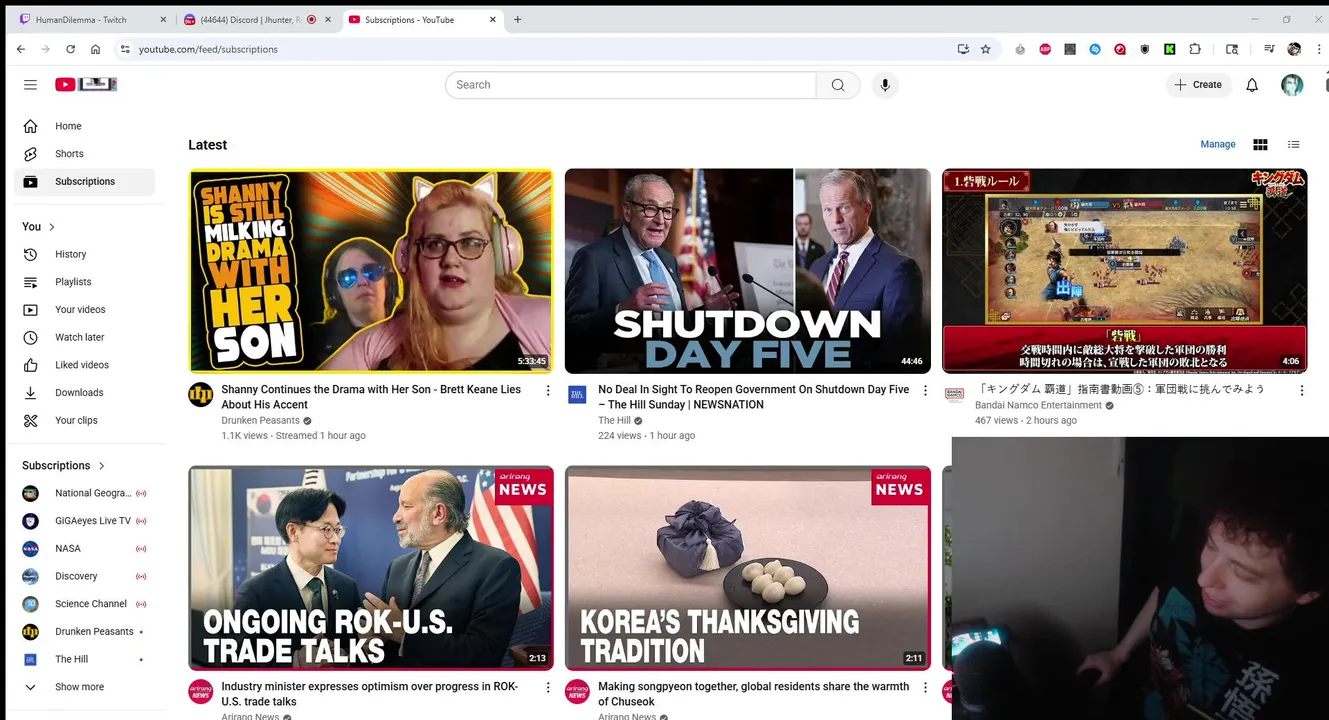The width and height of the screenshot is (1329, 720).
Task: Open a new browser tab
Action: pos(517,20)
